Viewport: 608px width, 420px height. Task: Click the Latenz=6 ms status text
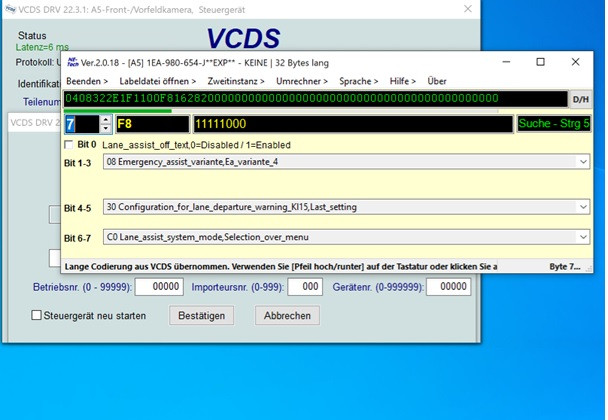pos(42,47)
